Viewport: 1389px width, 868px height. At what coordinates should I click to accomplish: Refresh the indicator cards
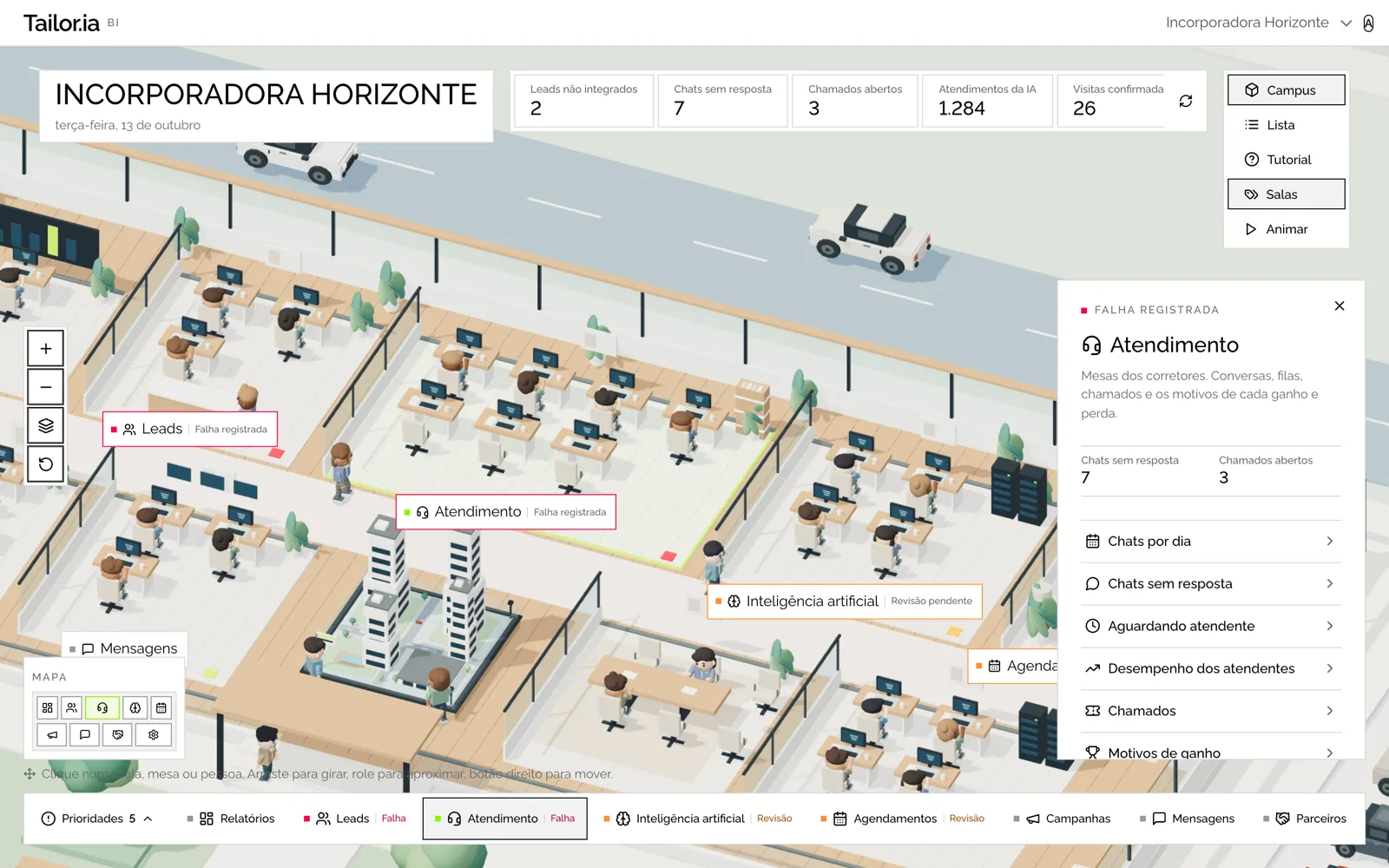[1186, 102]
